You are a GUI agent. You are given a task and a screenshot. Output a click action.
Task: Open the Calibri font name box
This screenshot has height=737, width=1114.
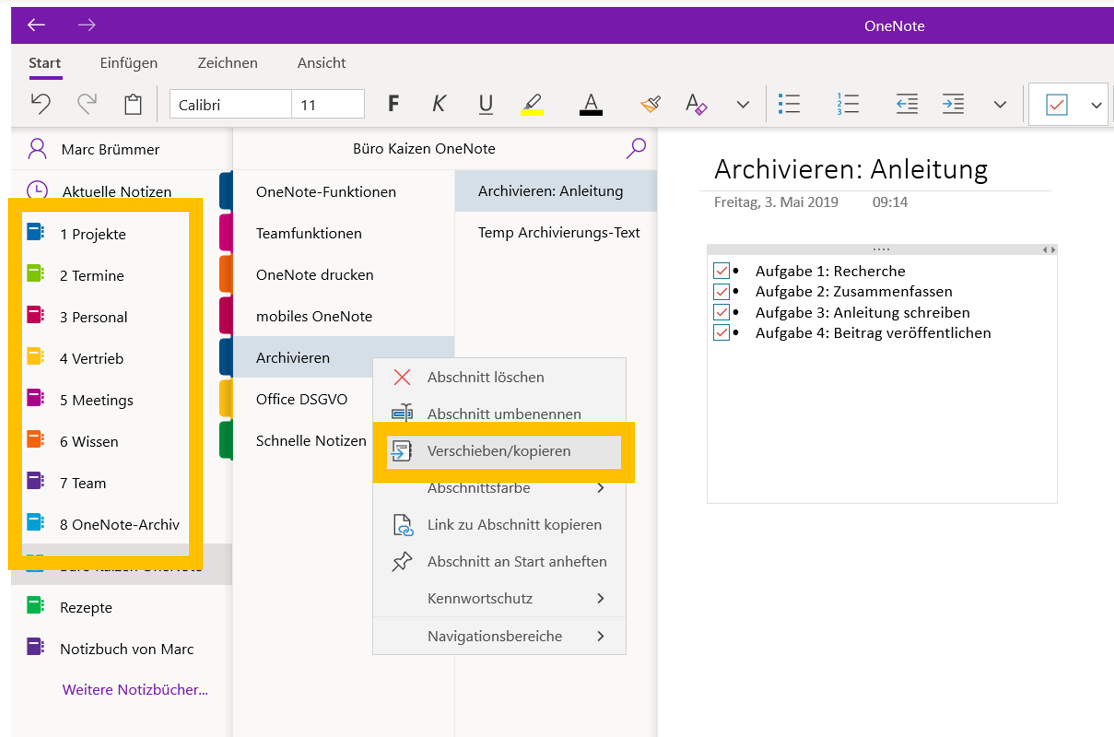coord(230,104)
